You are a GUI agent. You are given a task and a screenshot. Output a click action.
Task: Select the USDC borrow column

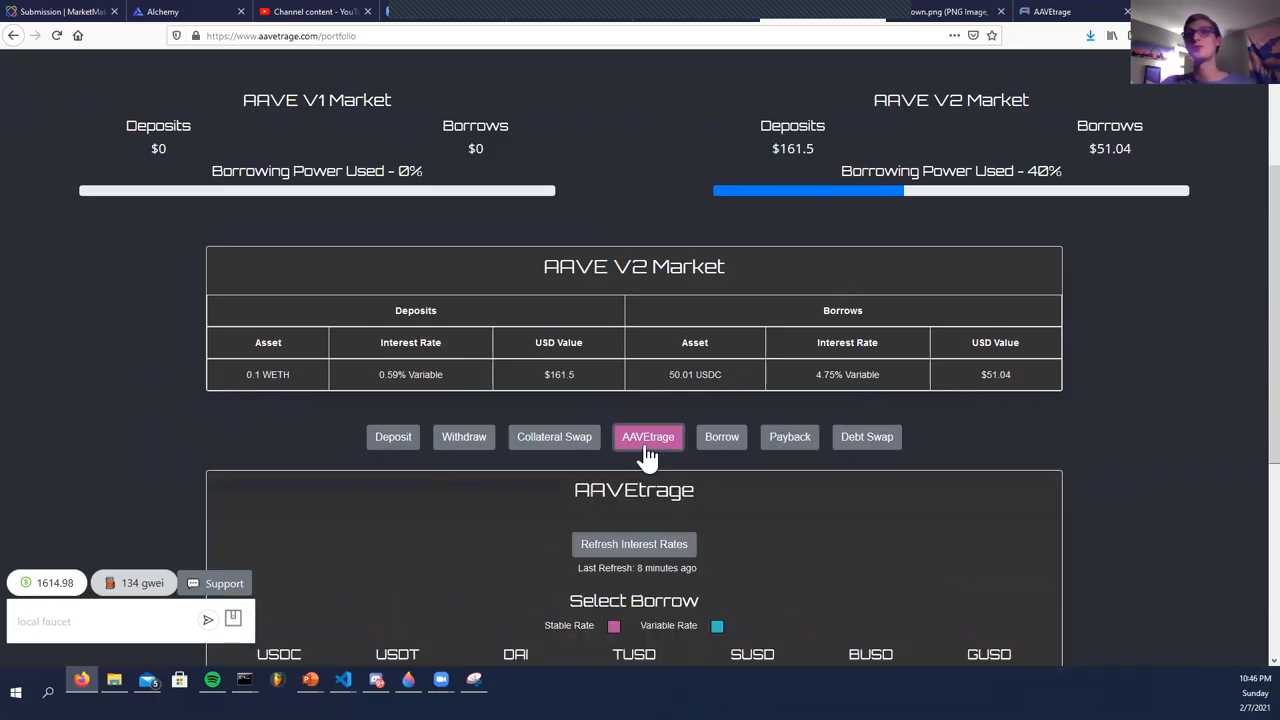[279, 654]
